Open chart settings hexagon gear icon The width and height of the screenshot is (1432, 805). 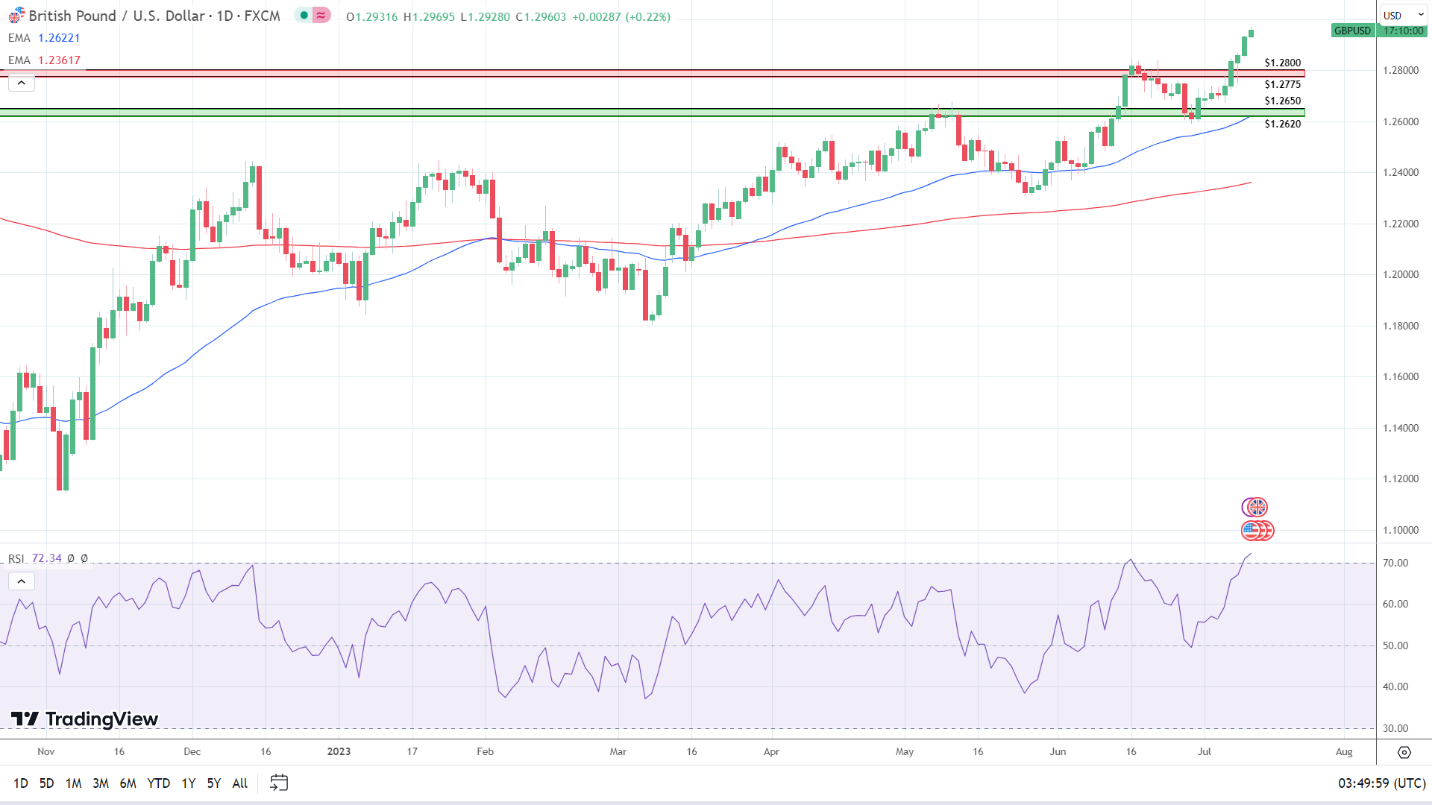tap(1405, 752)
